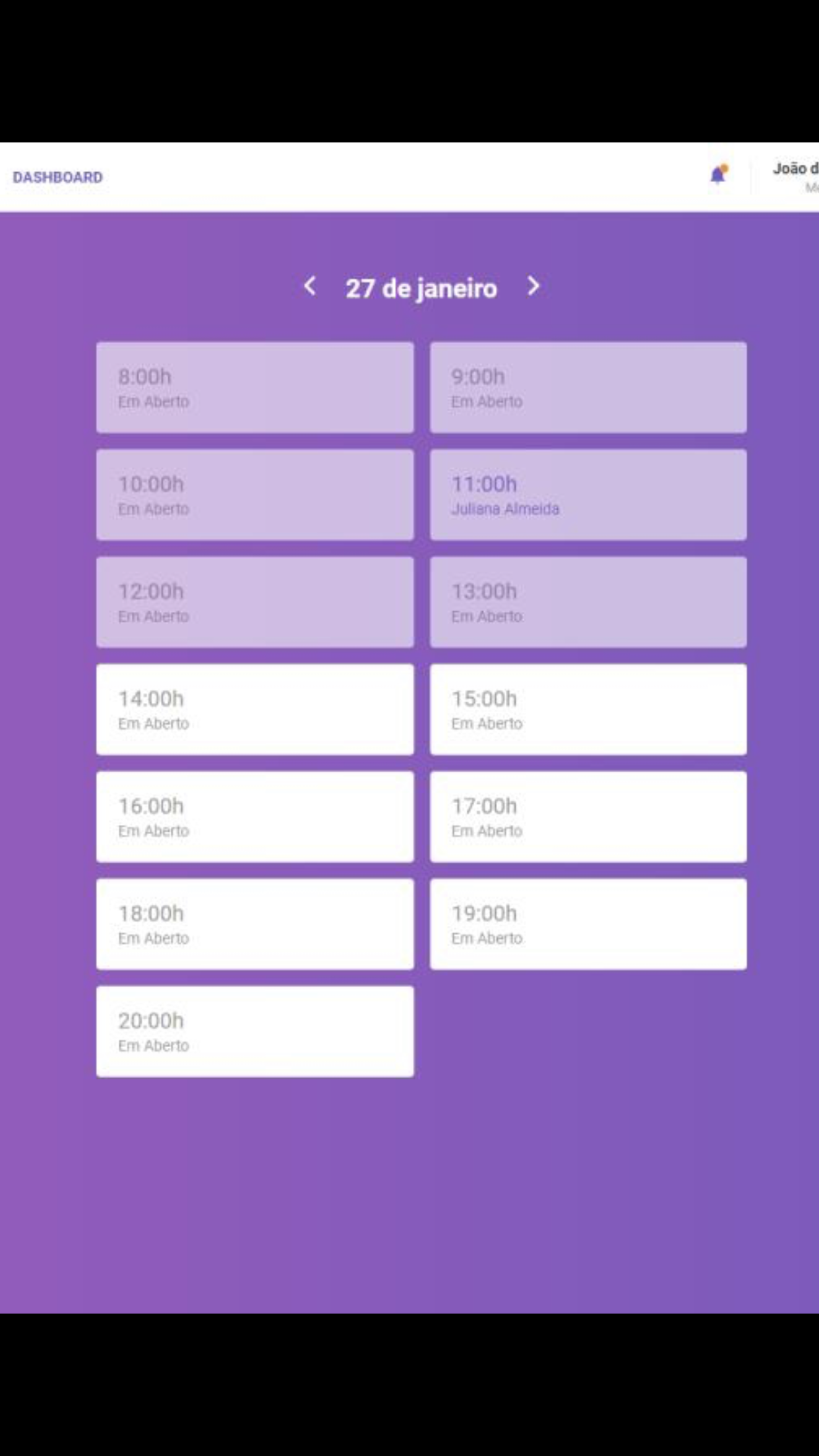Viewport: 819px width, 1456px height.
Task: Open the João user profile
Action: click(x=796, y=177)
